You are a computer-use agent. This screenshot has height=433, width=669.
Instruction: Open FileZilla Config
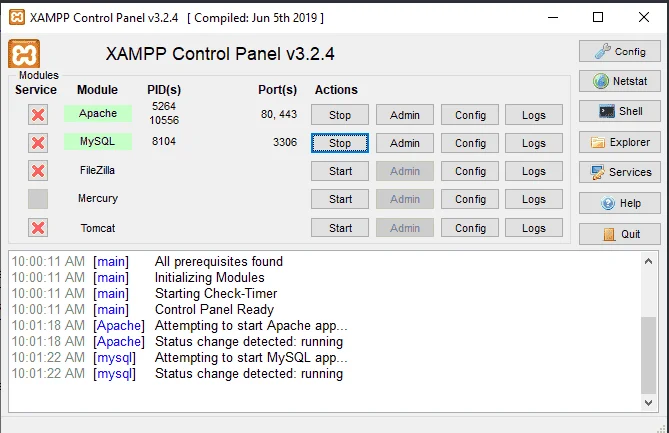pos(470,171)
